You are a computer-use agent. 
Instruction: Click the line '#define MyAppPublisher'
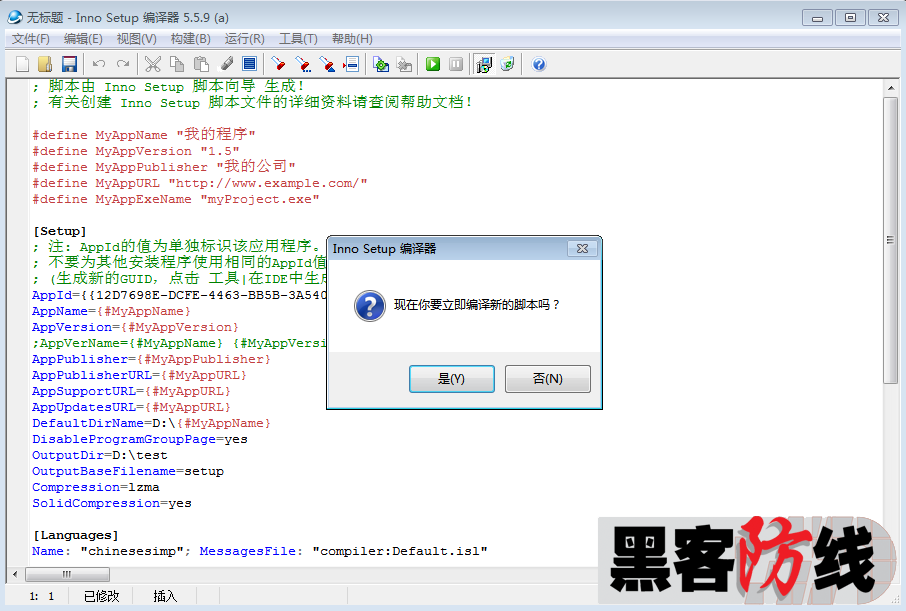pos(164,166)
